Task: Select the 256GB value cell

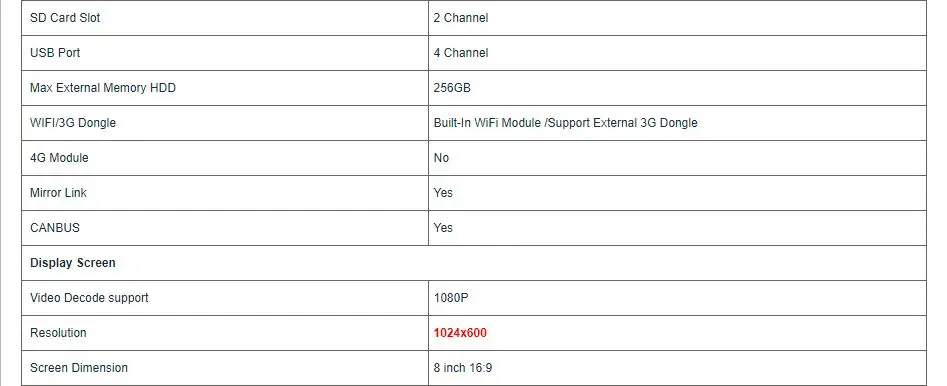Action: (677, 88)
